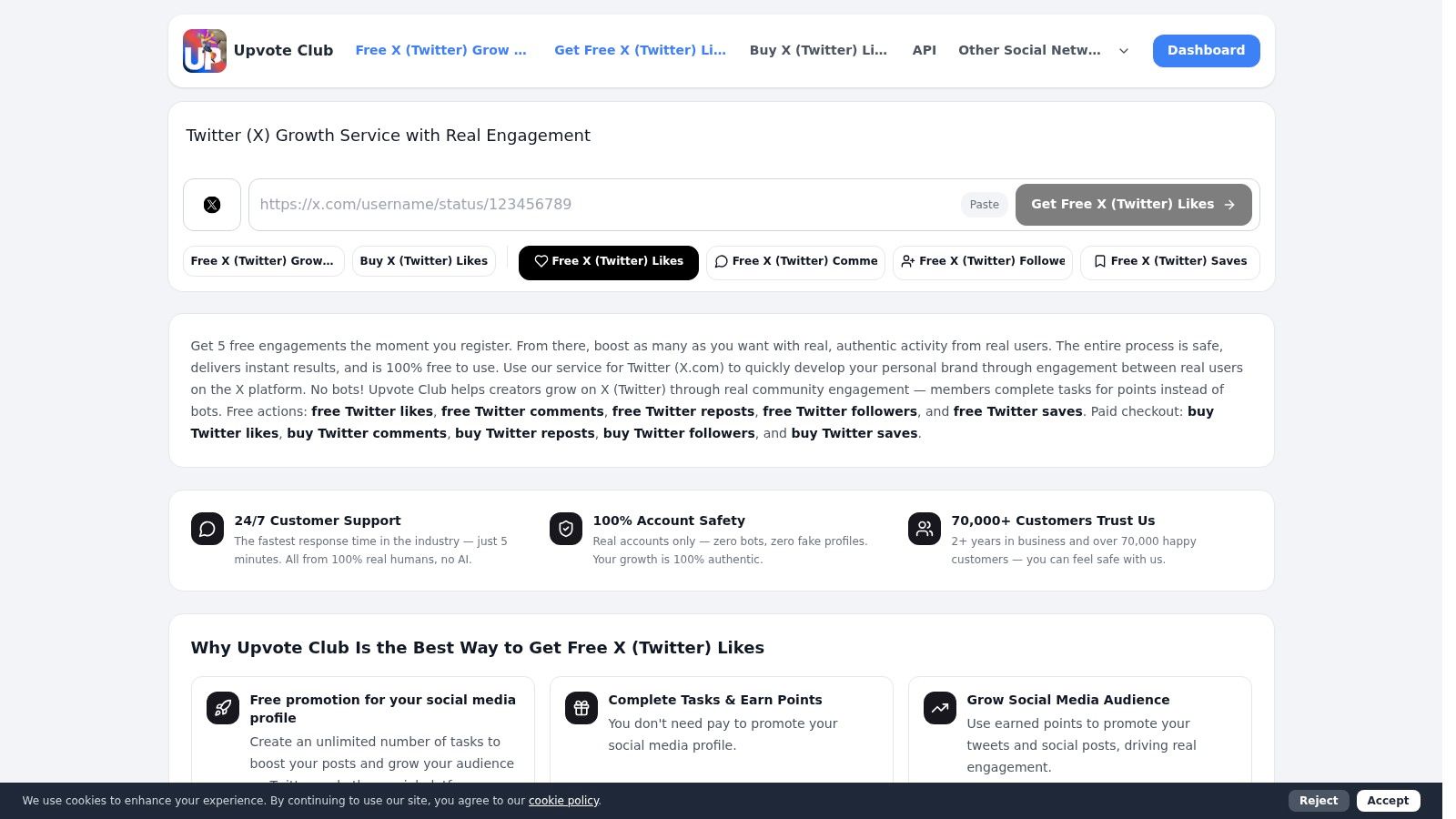Image resolution: width=1456 pixels, height=819 pixels.
Task: Select the Free X (Twitter) Followers tab
Action: pos(983,262)
